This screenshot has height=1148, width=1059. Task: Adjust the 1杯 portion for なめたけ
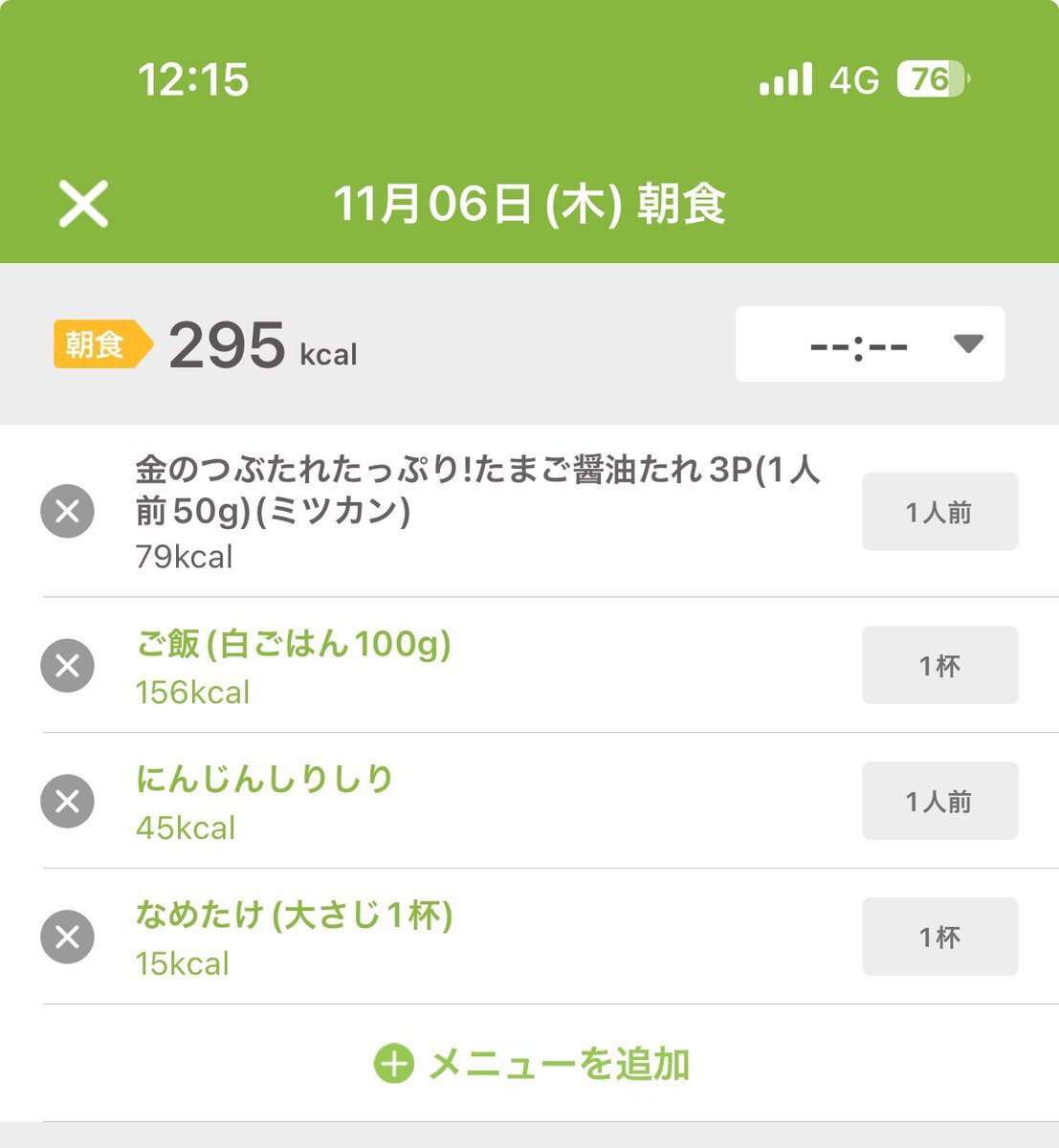tap(939, 937)
